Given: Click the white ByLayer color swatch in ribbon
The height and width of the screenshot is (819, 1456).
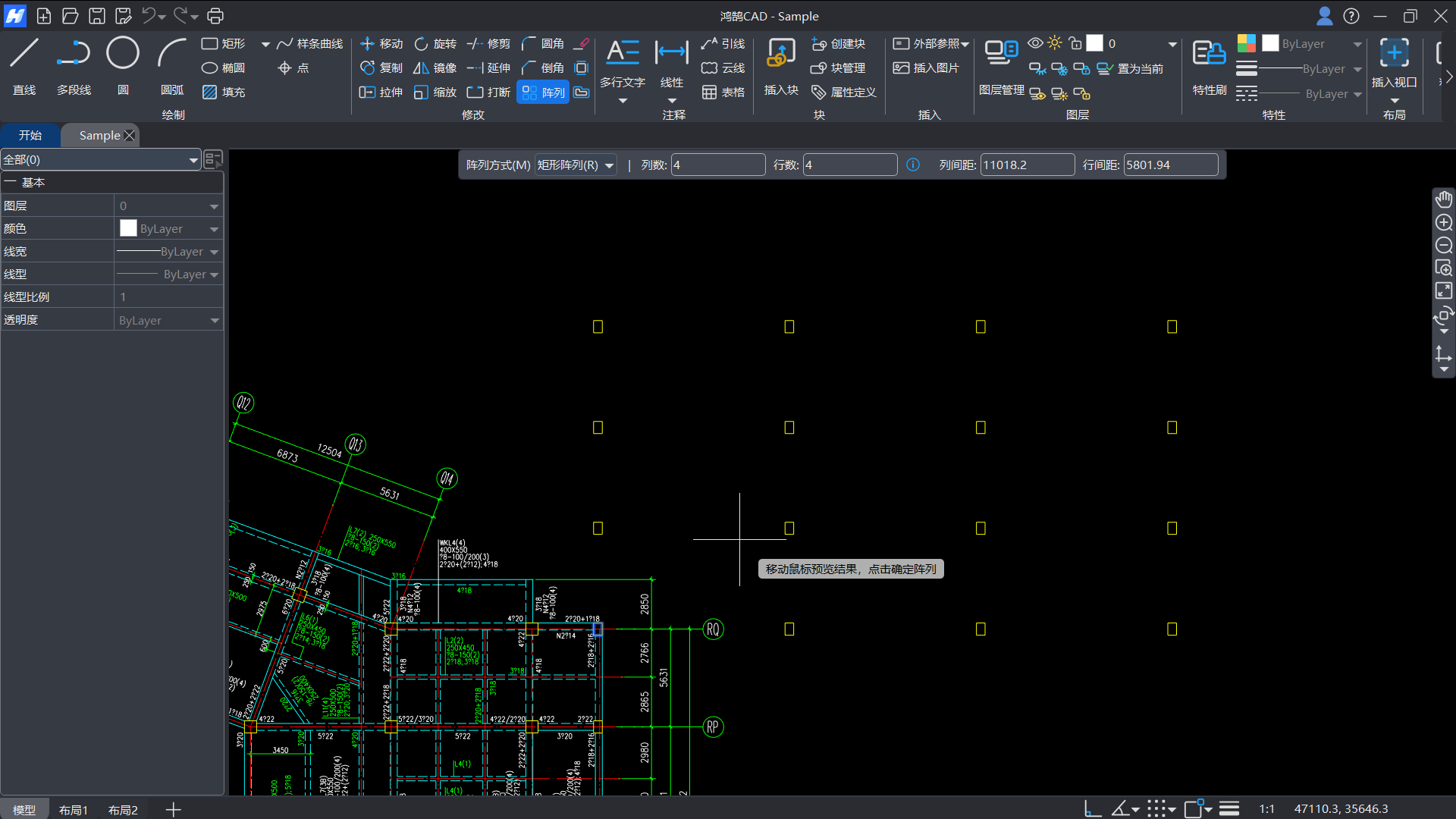Looking at the screenshot, I should [1270, 43].
